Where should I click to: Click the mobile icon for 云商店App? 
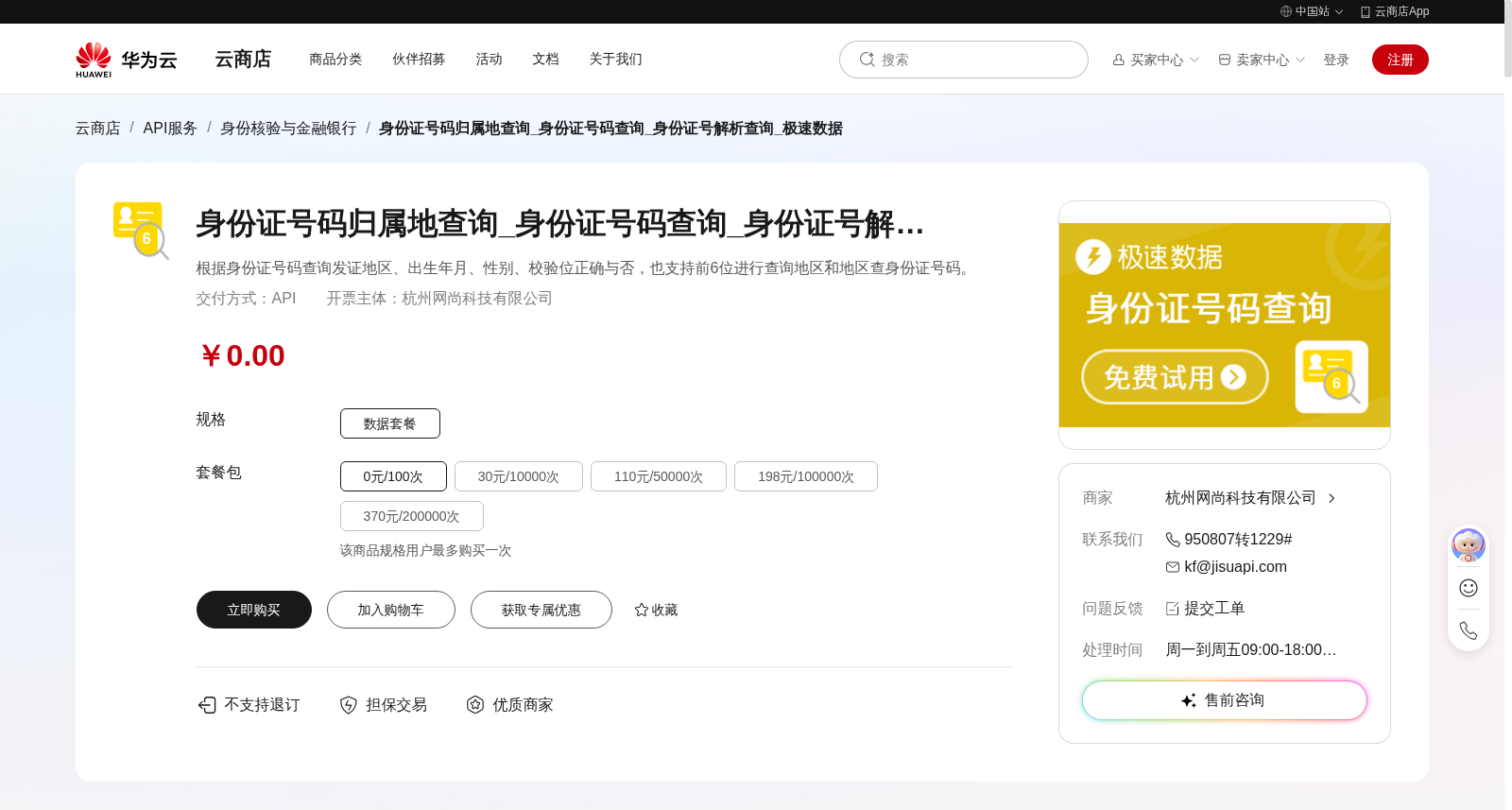click(1366, 11)
